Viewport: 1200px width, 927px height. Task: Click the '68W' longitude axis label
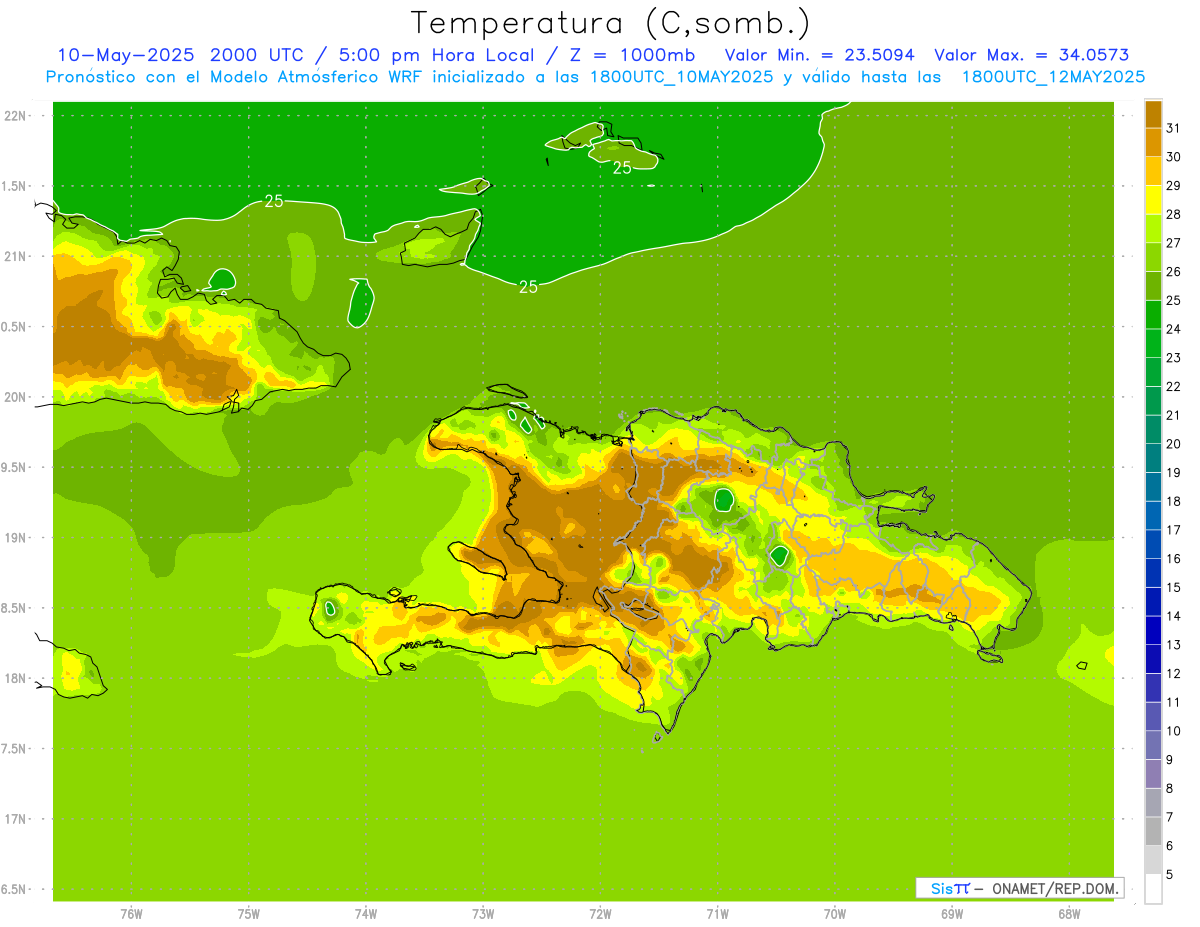[1069, 914]
